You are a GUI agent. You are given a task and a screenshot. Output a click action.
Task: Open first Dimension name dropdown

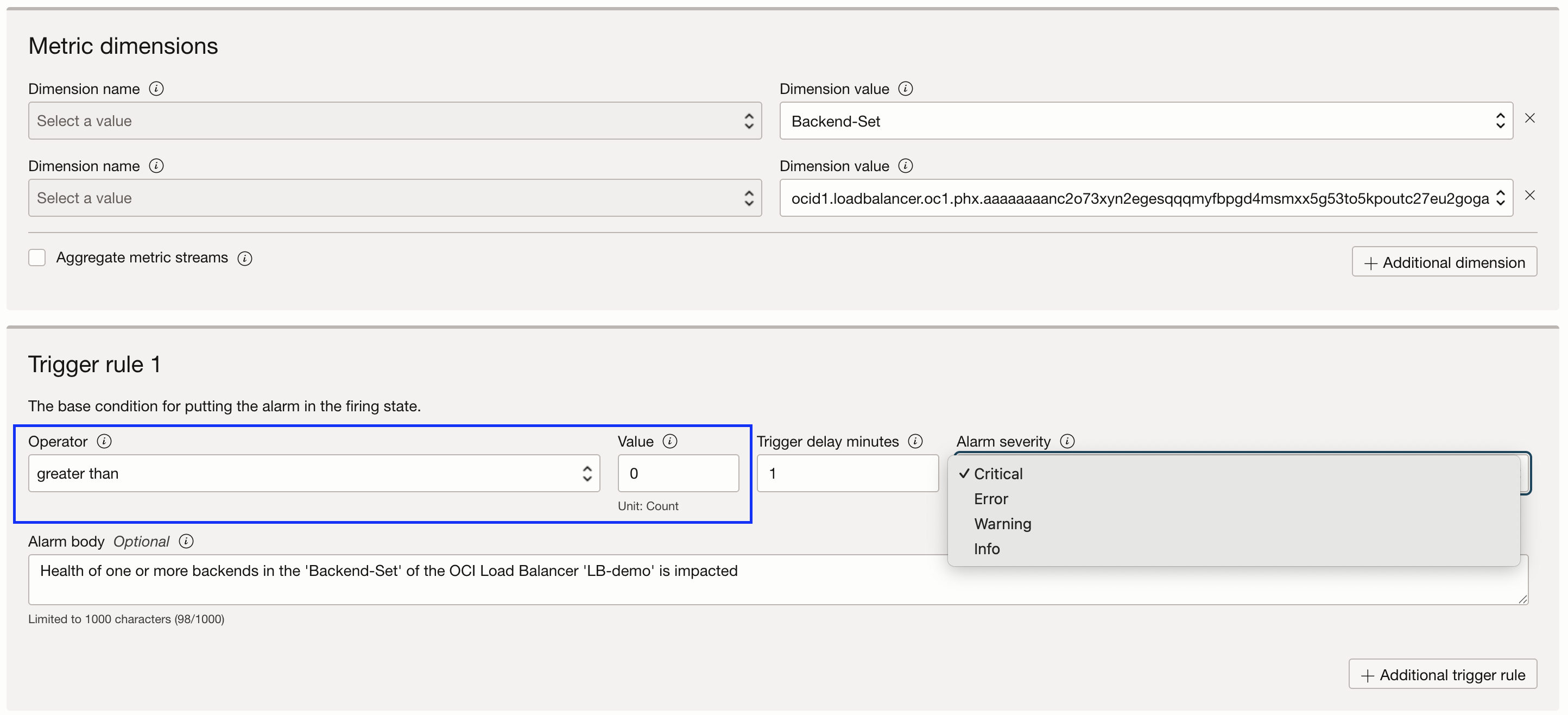point(394,121)
